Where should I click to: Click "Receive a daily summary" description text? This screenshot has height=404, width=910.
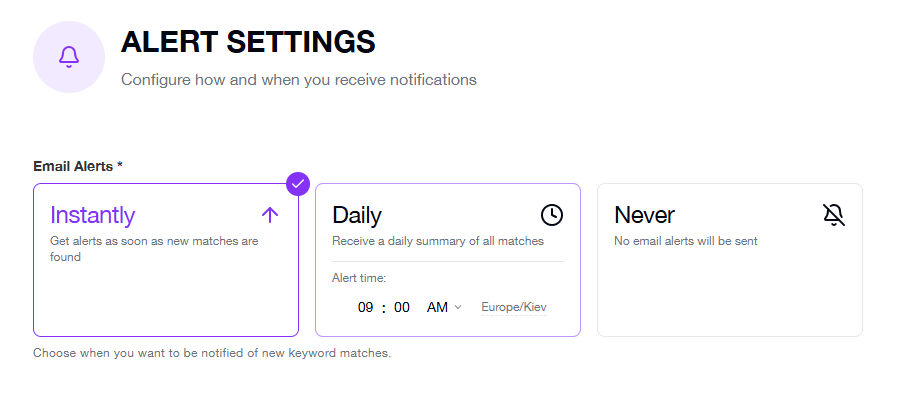[438, 241]
